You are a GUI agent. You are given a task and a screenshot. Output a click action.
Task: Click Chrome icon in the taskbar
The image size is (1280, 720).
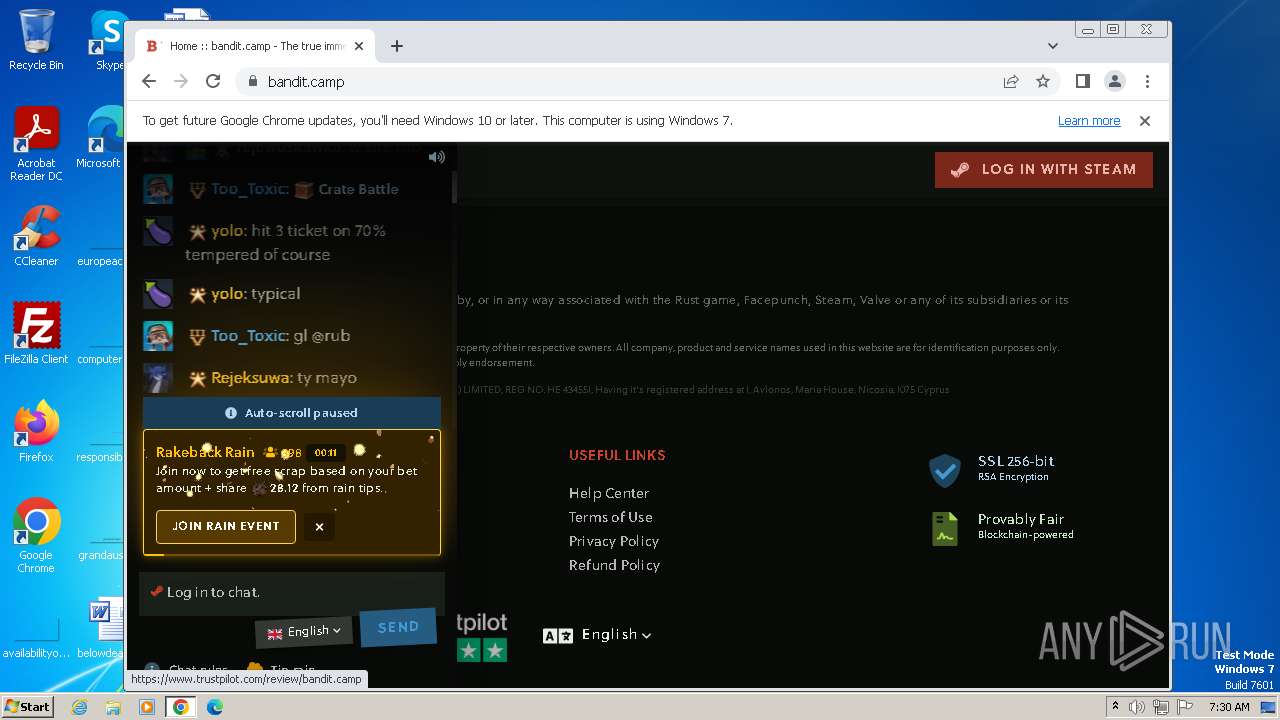point(181,707)
